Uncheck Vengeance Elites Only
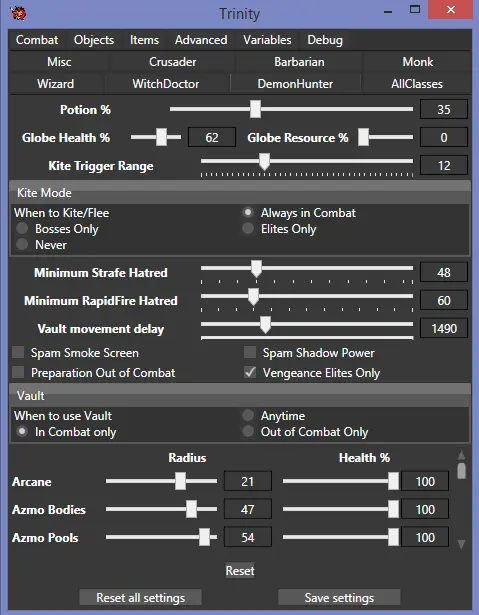Image resolution: width=479 pixels, height=615 pixels. tap(250, 372)
